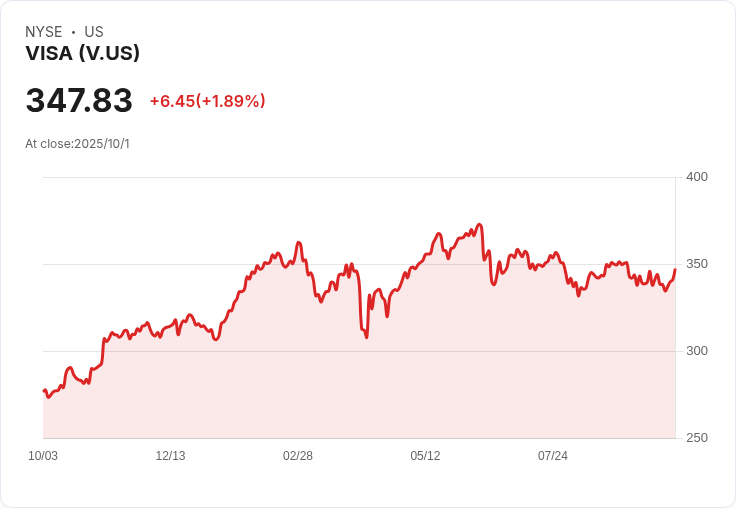736x508 pixels.
Task: Click the +6.45(+1.89%) price change
Action: (x=207, y=101)
